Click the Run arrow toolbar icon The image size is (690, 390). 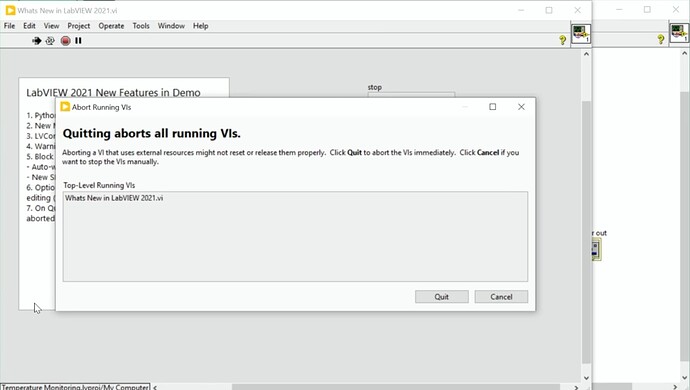[x=37, y=41]
